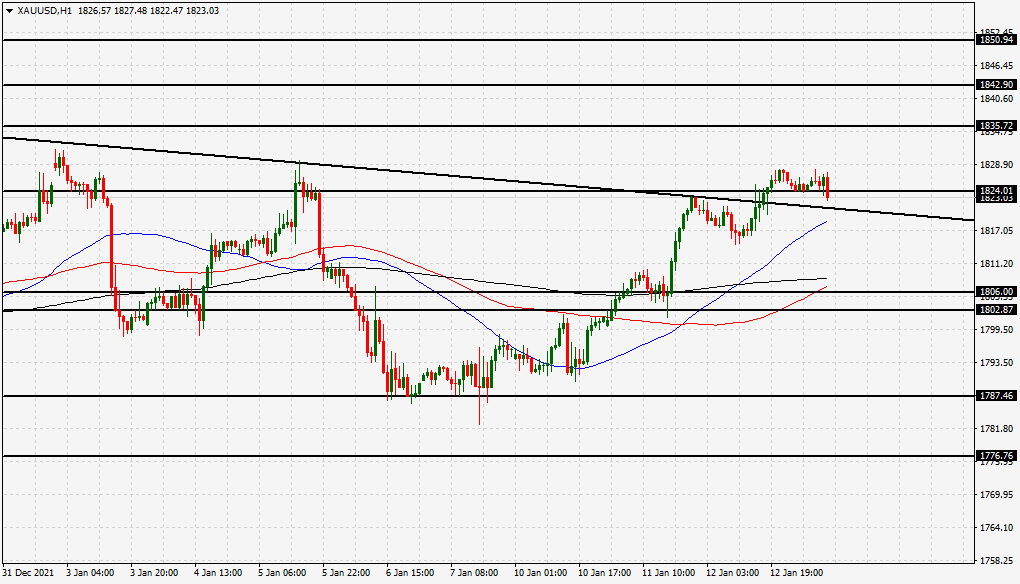The height and width of the screenshot is (584, 1020).
Task: Select the 1824.01 level price label
Action: [x=997, y=191]
